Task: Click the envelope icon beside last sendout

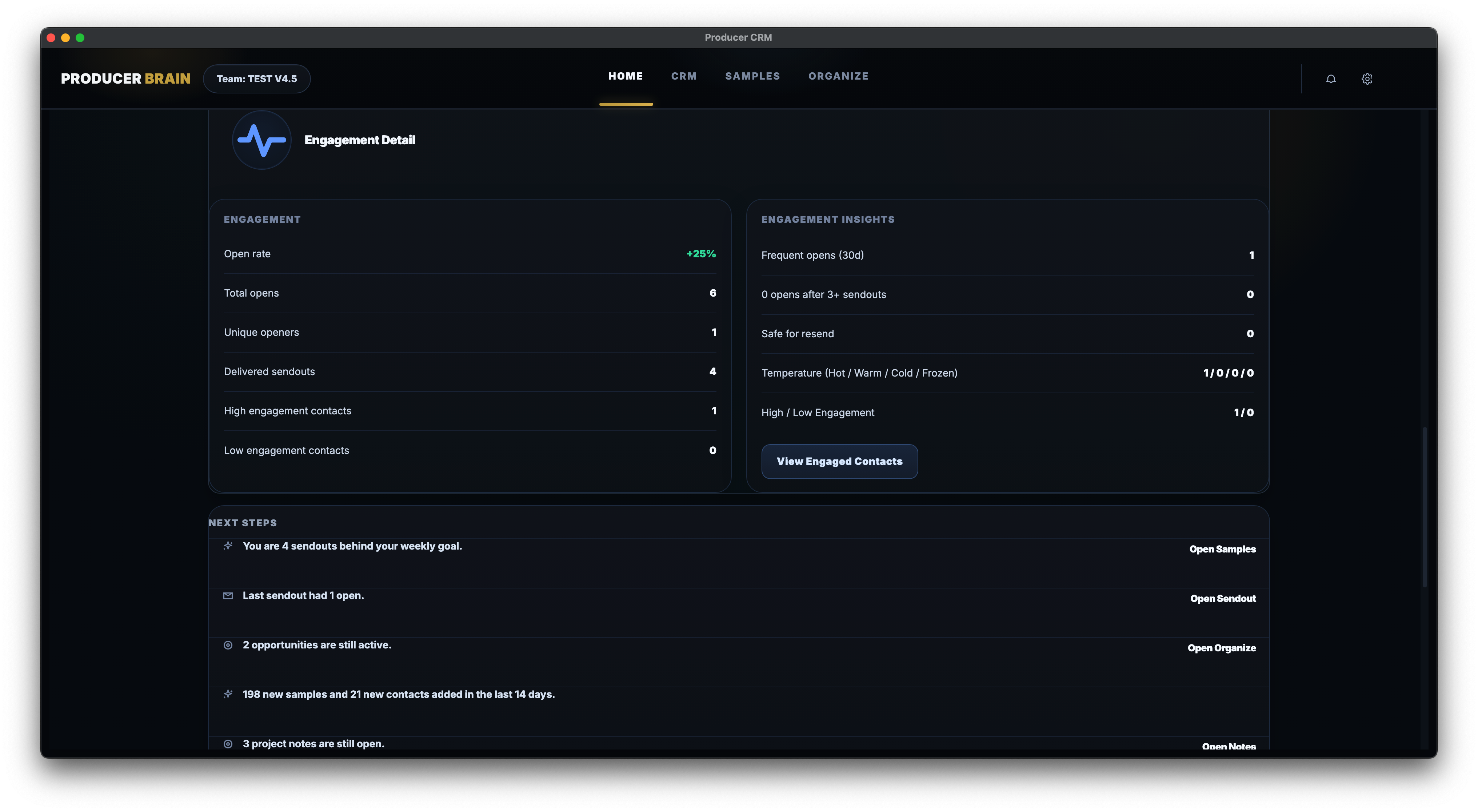Action: coord(228,595)
